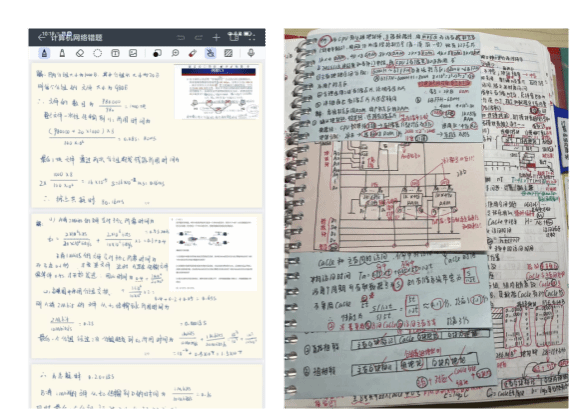This screenshot has width=578, height=418.
Task: Activate the dashed-circle lasso selection tool
Action: (97, 53)
